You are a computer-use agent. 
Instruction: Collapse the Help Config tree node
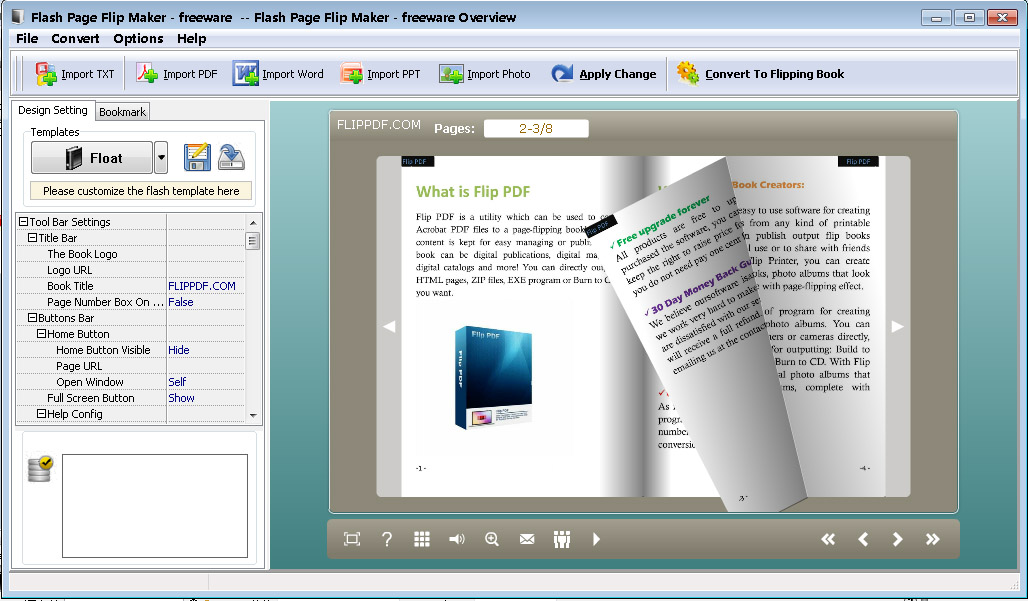[41, 414]
